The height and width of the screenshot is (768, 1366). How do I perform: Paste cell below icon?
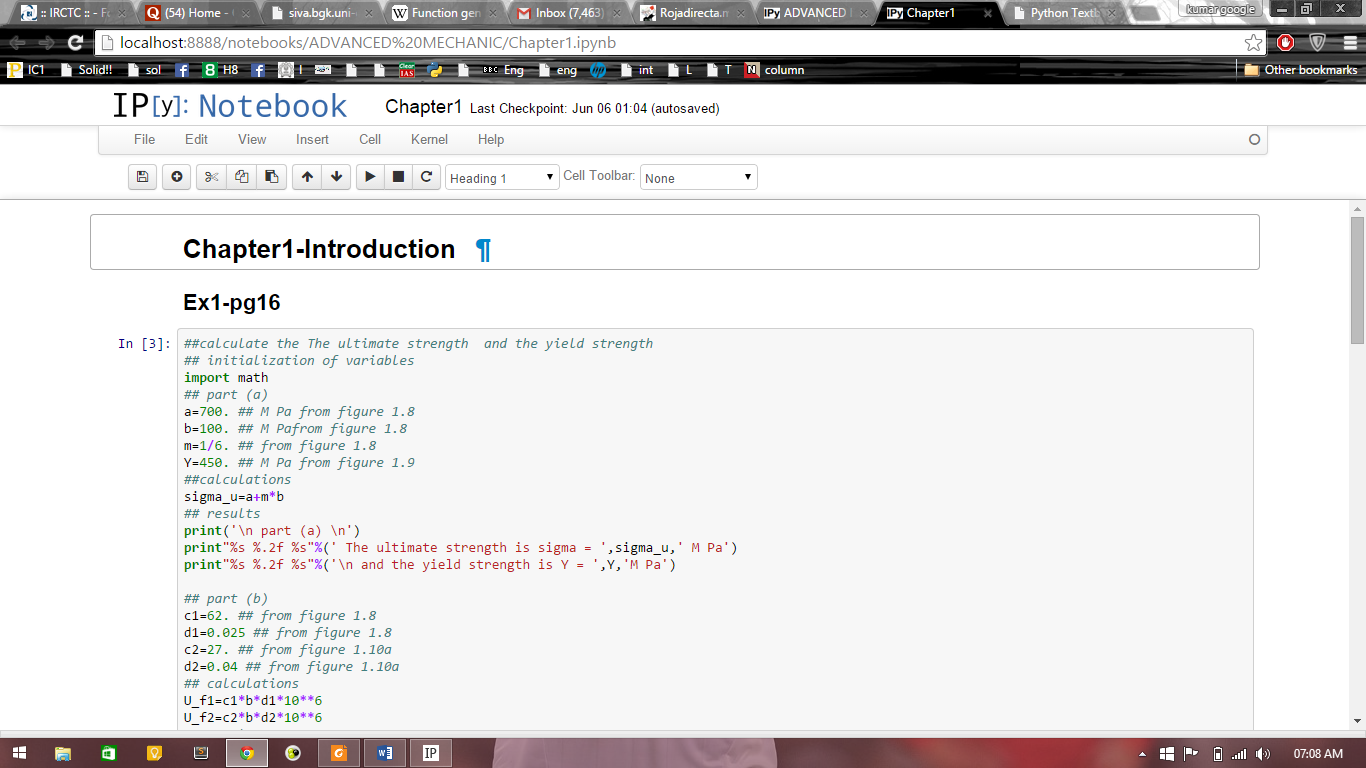pos(271,177)
